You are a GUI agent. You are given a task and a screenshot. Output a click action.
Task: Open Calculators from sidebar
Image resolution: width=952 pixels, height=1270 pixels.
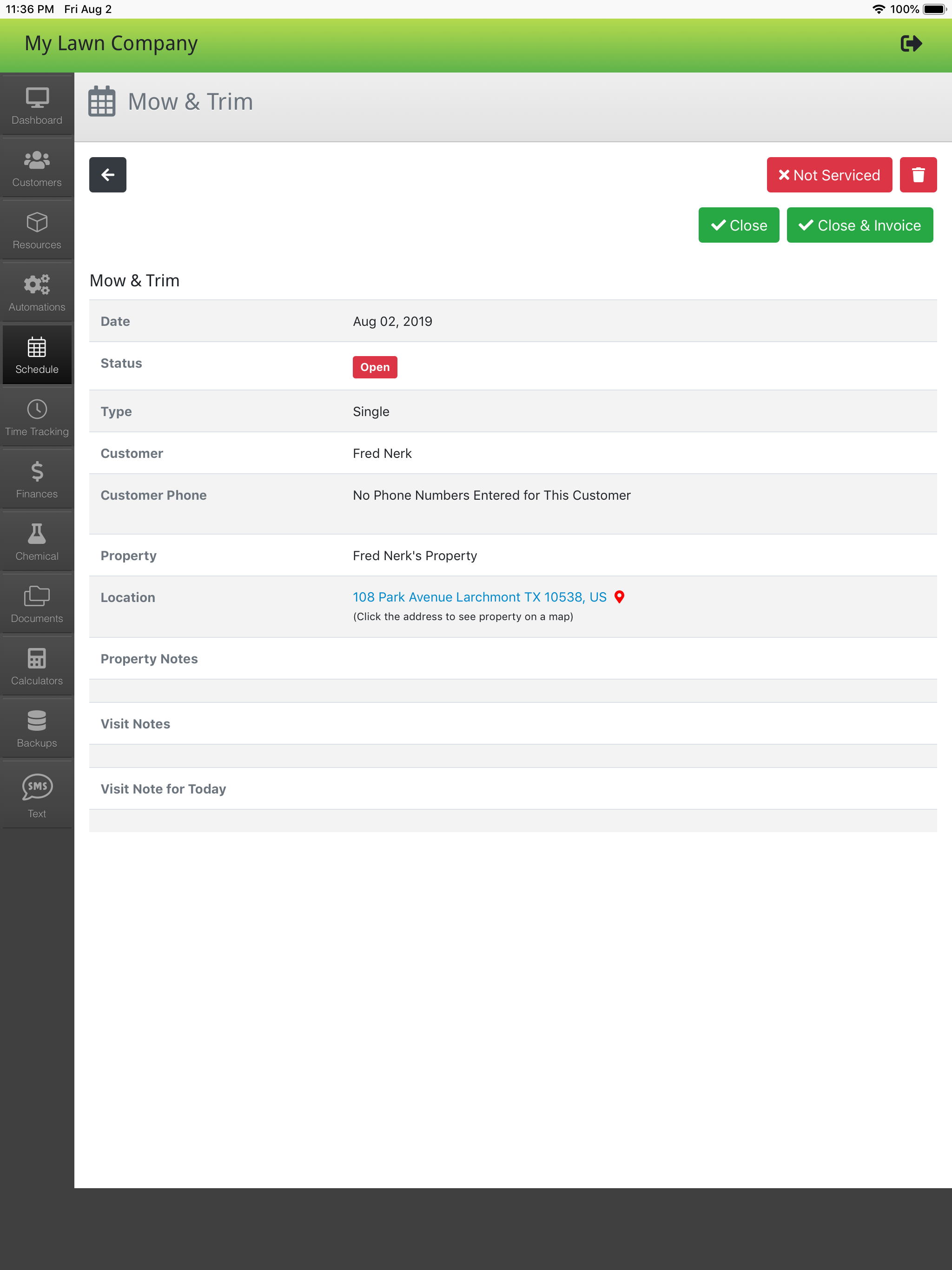(x=37, y=667)
